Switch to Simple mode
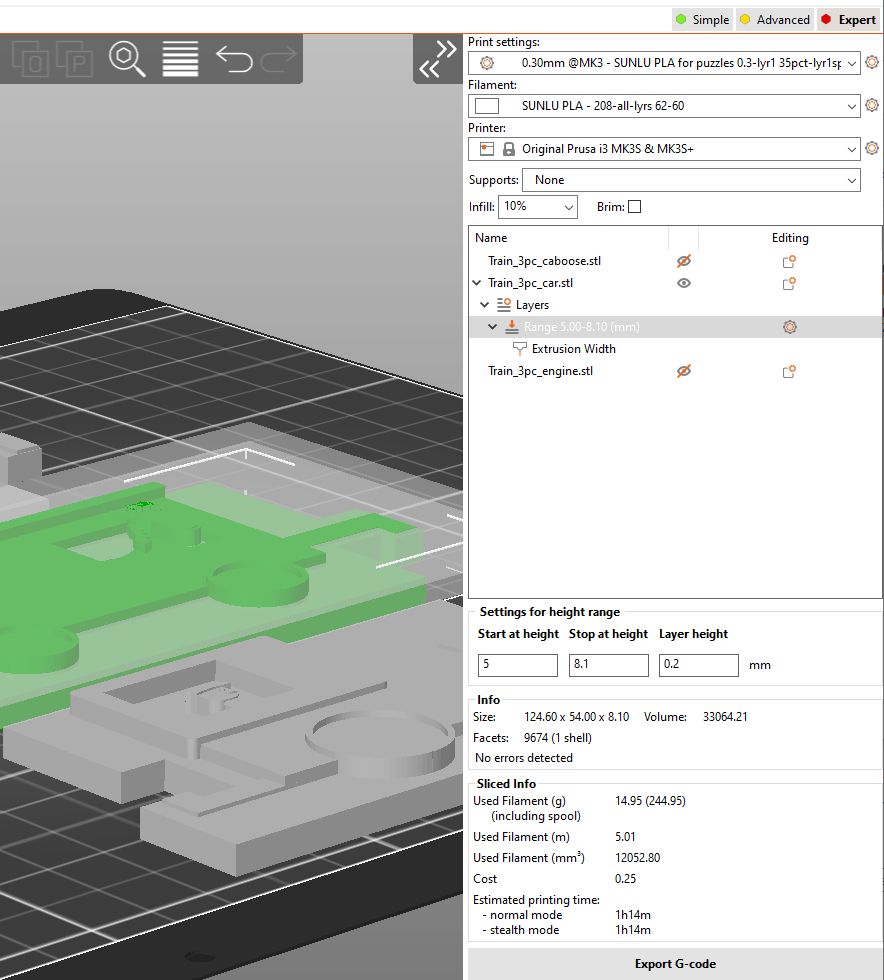The image size is (884, 980). [701, 19]
